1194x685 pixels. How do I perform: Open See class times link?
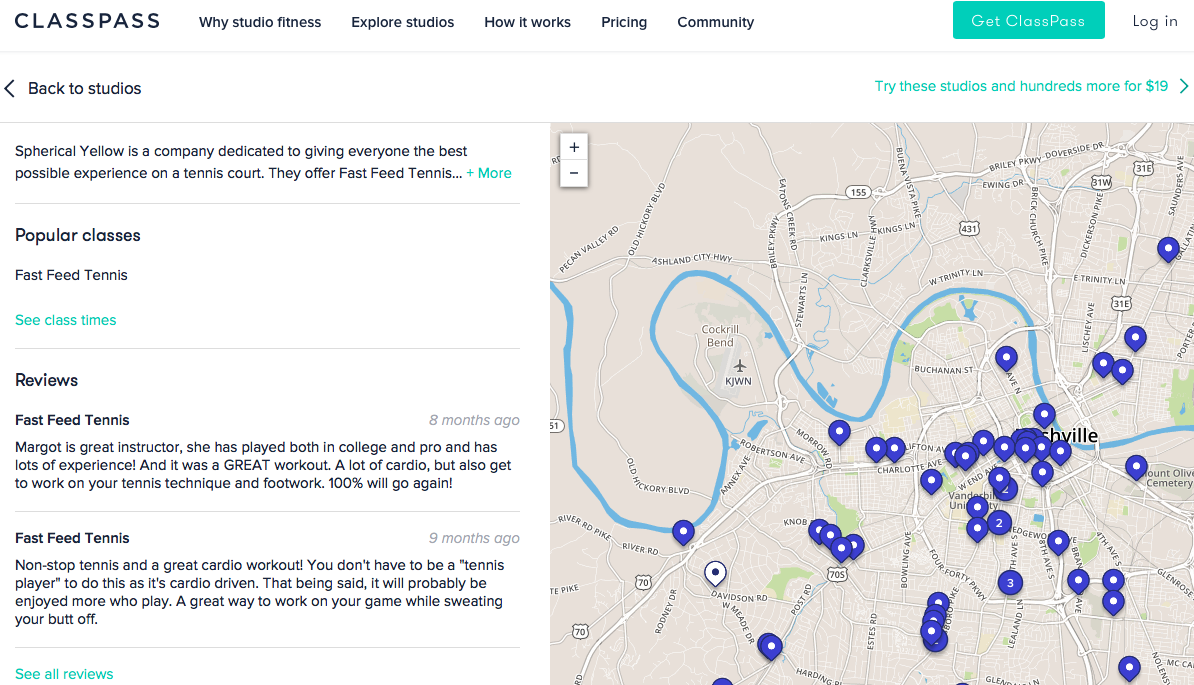click(65, 320)
